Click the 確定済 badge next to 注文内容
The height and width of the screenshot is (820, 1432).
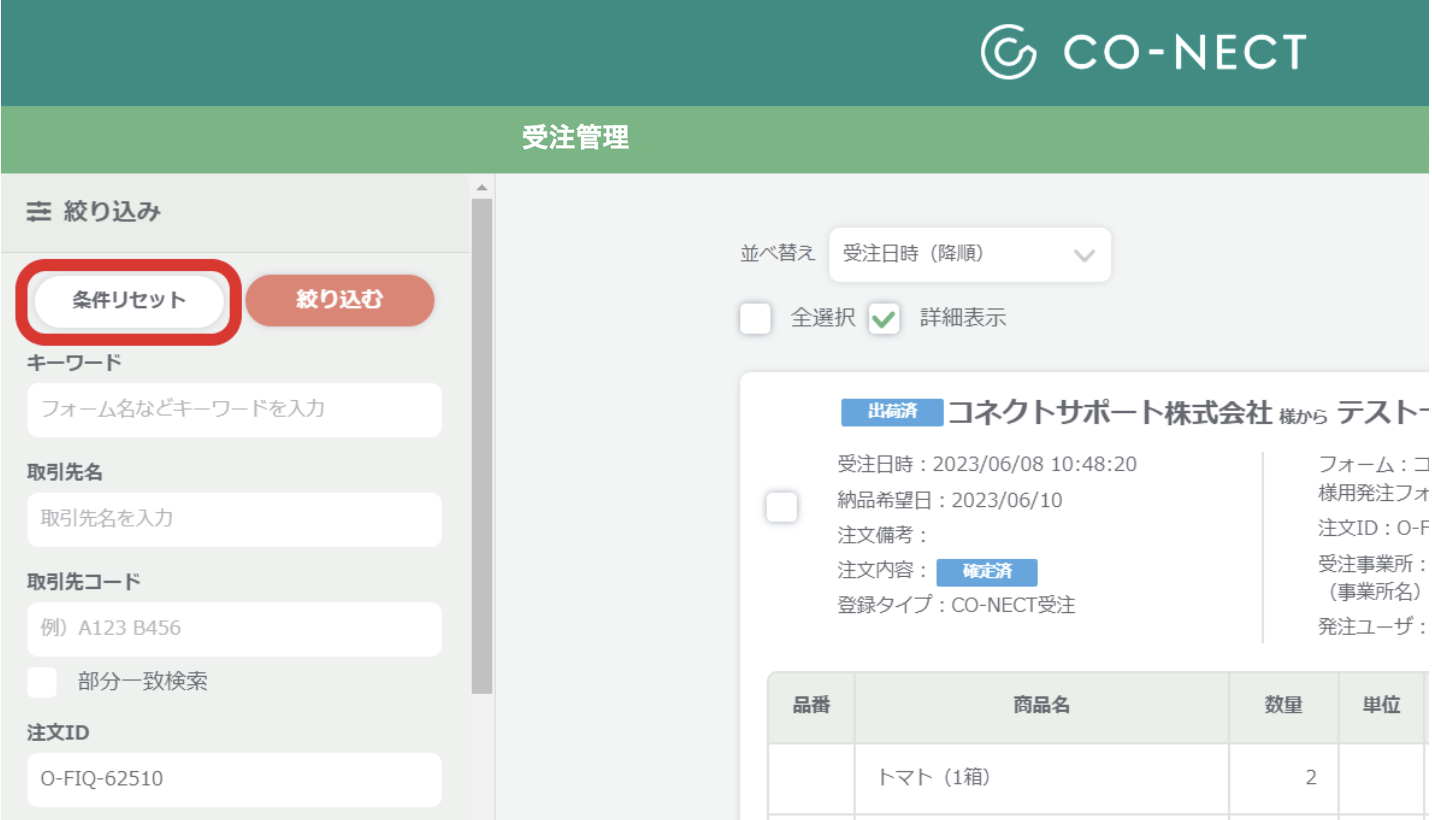click(x=987, y=572)
